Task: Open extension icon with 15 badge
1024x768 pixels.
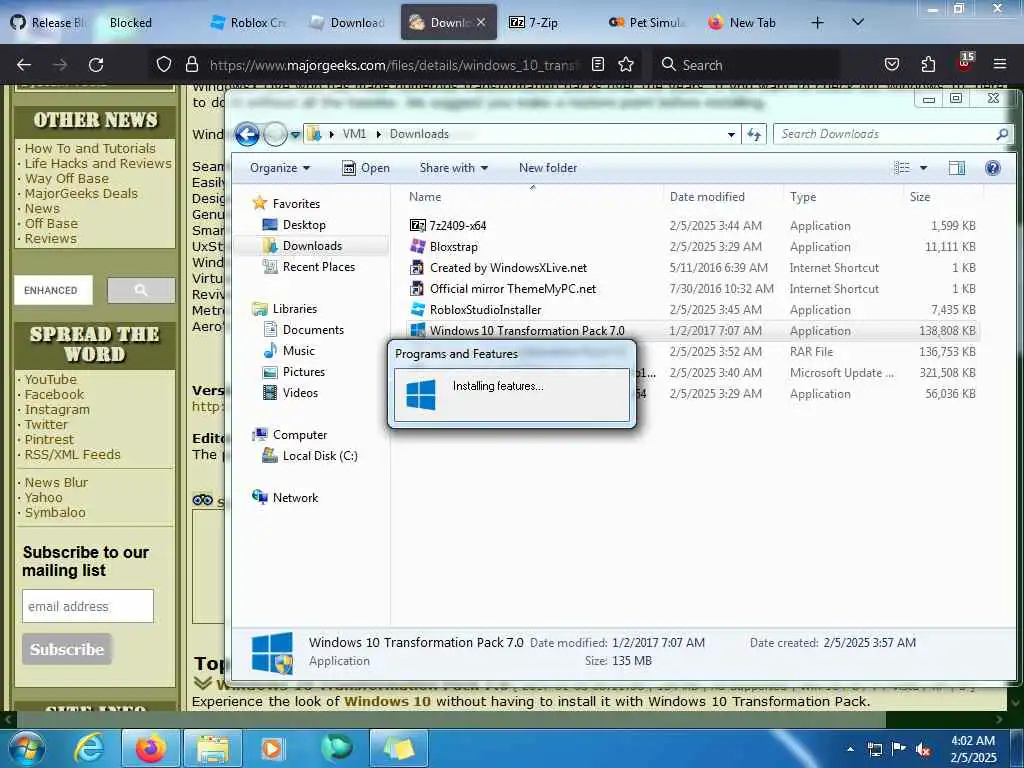Action: point(965,63)
